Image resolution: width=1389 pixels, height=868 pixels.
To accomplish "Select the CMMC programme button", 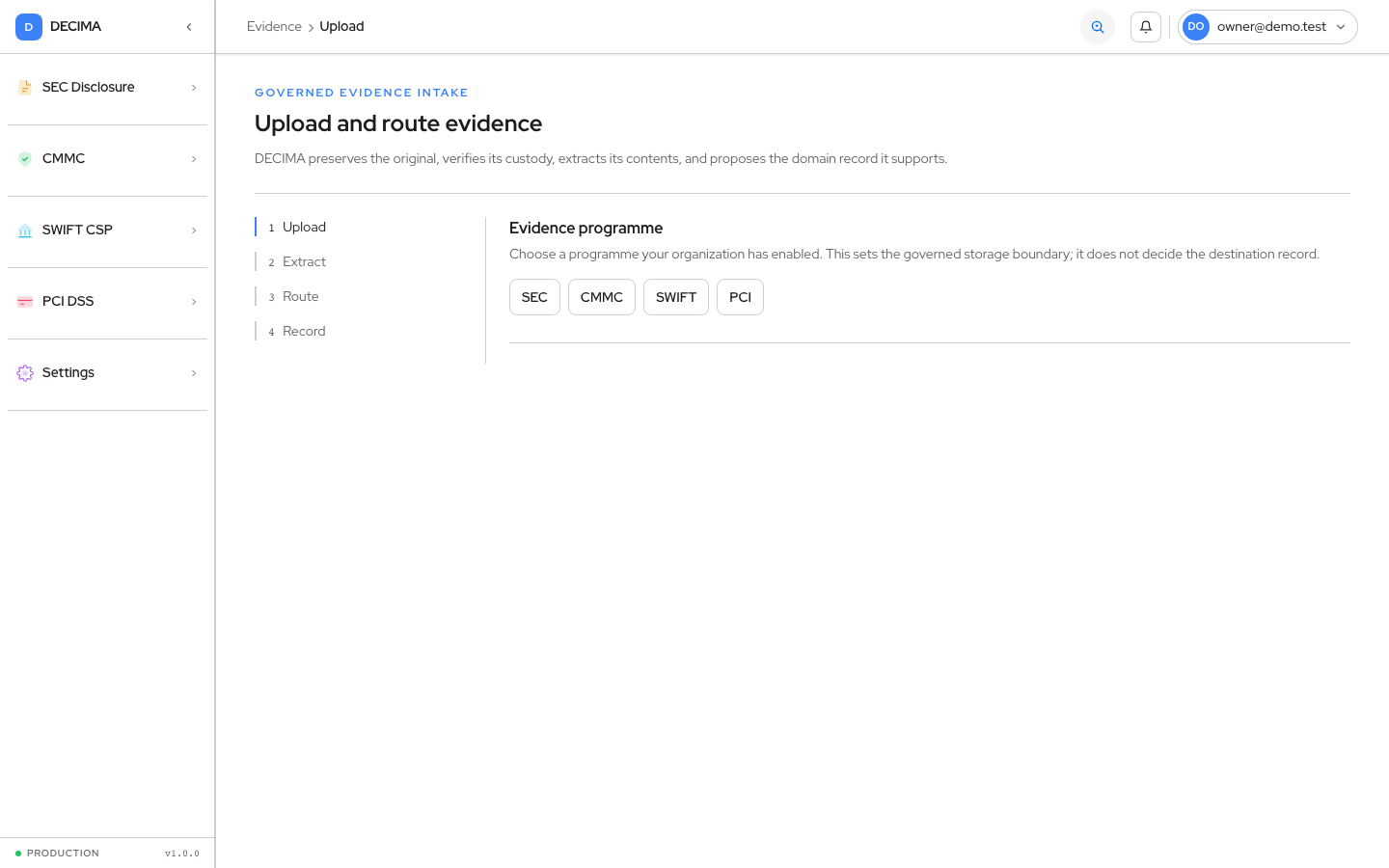I will click(602, 297).
